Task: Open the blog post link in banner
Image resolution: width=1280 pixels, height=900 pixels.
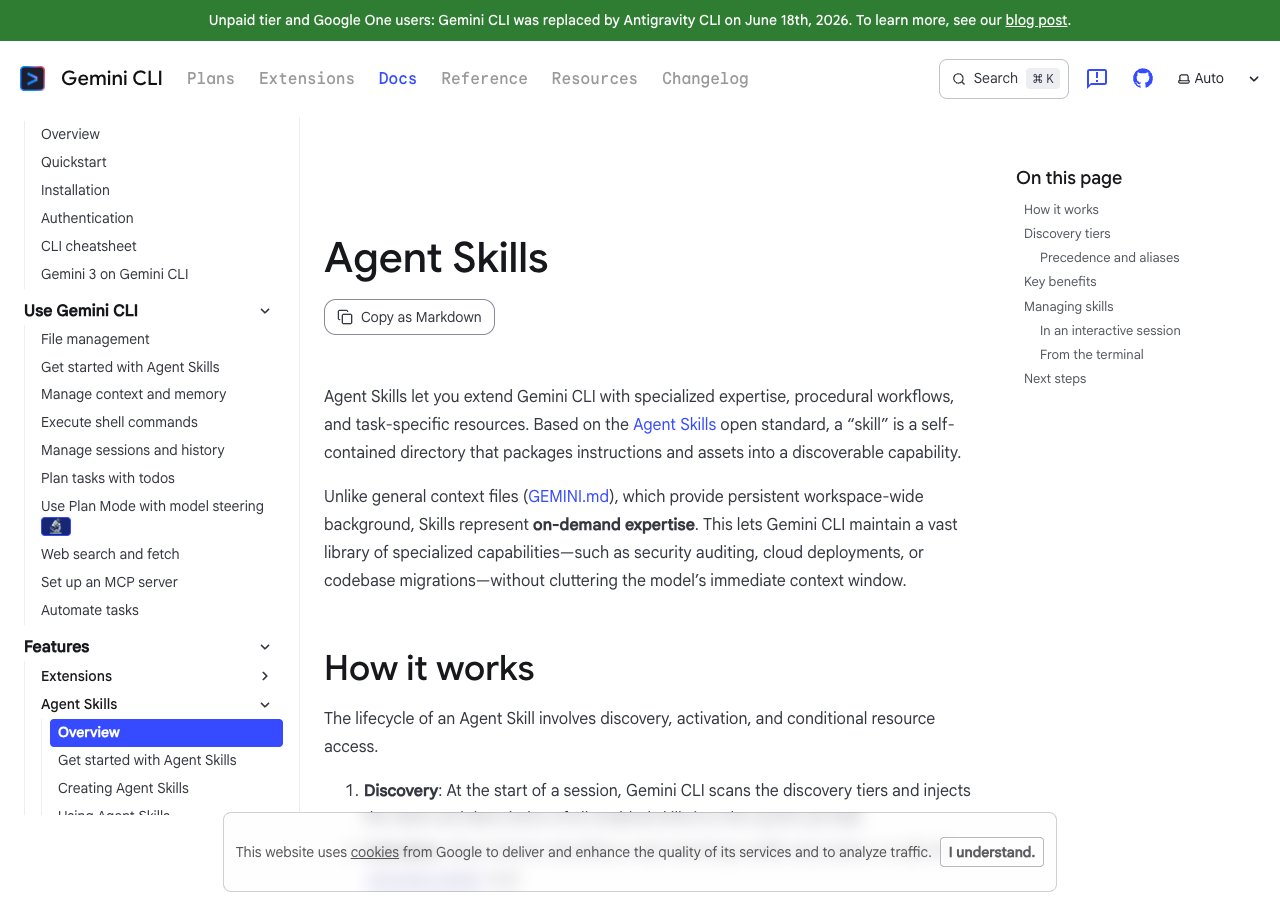Action: (x=1036, y=20)
